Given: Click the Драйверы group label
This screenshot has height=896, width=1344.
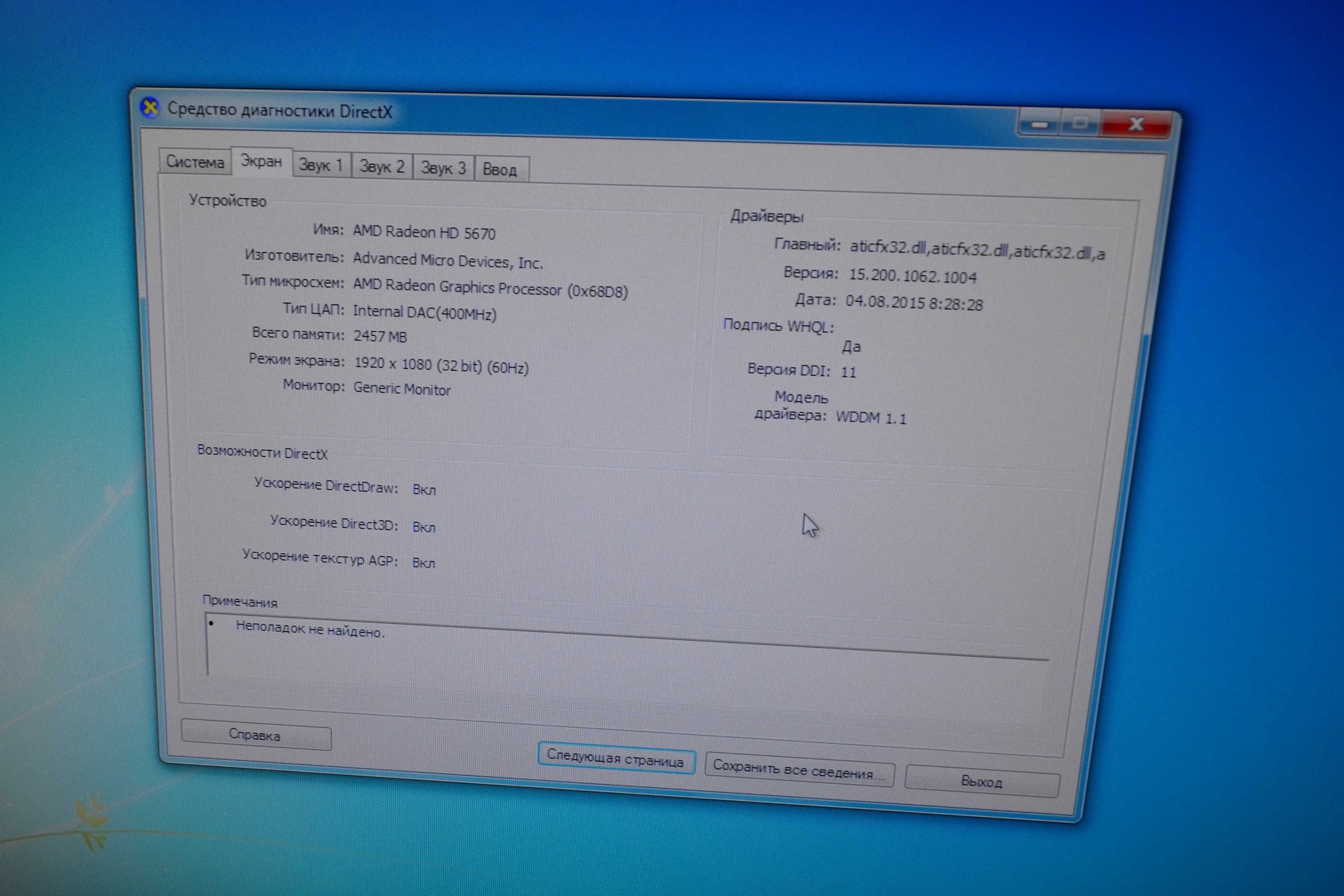Looking at the screenshot, I should click(x=767, y=216).
